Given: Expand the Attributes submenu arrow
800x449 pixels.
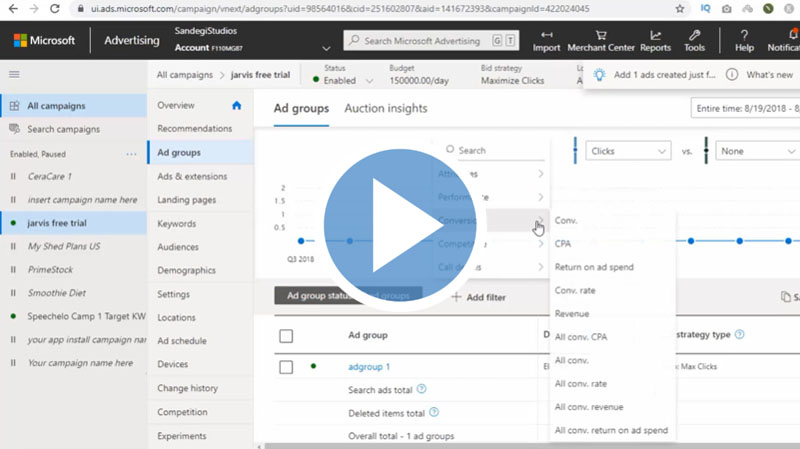Looking at the screenshot, I should (x=540, y=174).
